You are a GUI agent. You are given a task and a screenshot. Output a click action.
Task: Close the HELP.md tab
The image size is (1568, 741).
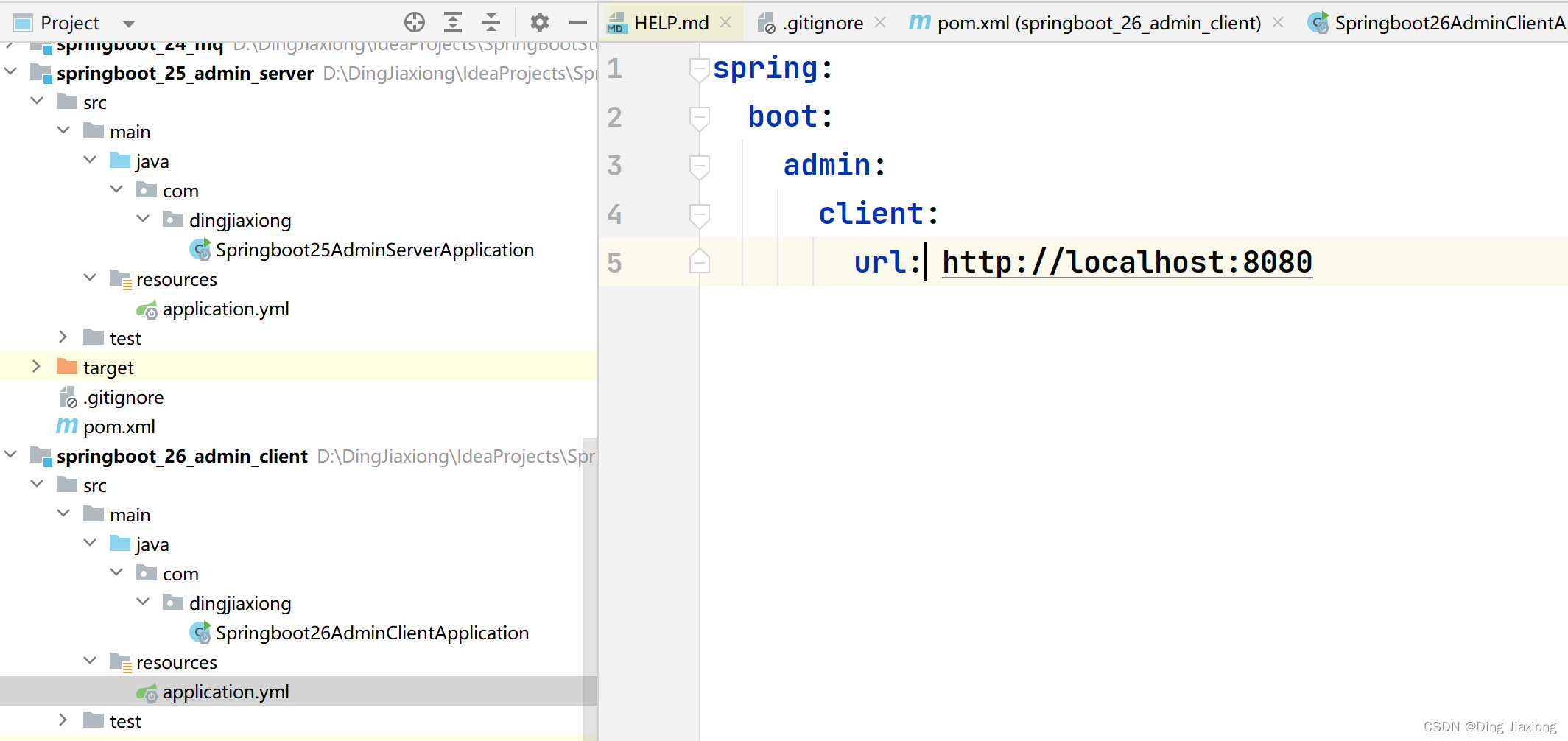tap(725, 23)
